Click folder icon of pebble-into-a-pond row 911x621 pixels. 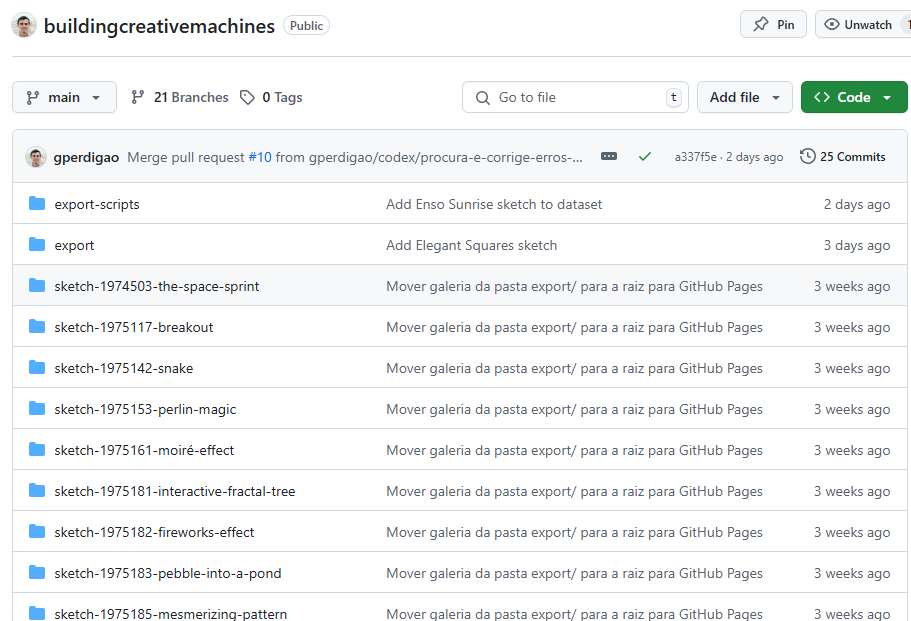(37, 572)
